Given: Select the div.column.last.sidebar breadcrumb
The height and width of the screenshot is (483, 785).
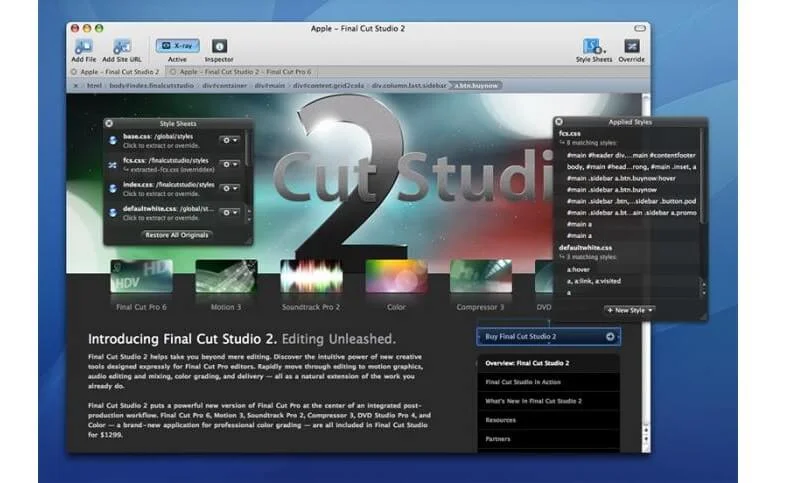Looking at the screenshot, I should 409,86.
